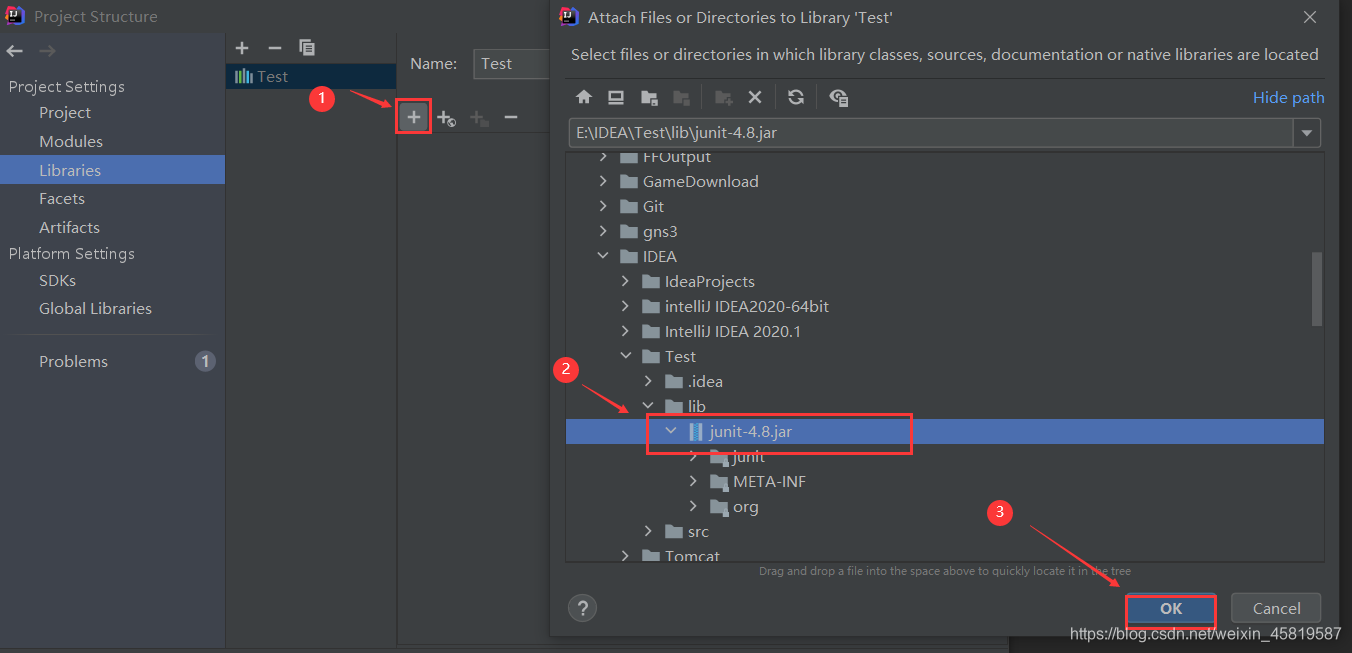1352x653 pixels.
Task: Click the New Folder toolbar icon
Action: [x=724, y=97]
